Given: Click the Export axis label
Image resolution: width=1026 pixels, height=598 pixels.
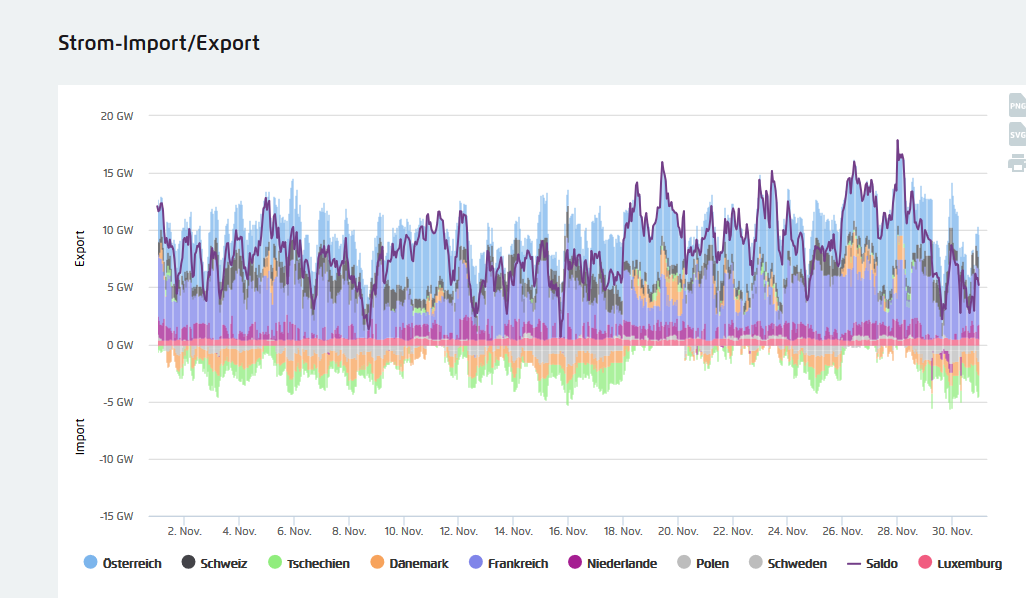Looking at the screenshot, I should click(80, 248).
